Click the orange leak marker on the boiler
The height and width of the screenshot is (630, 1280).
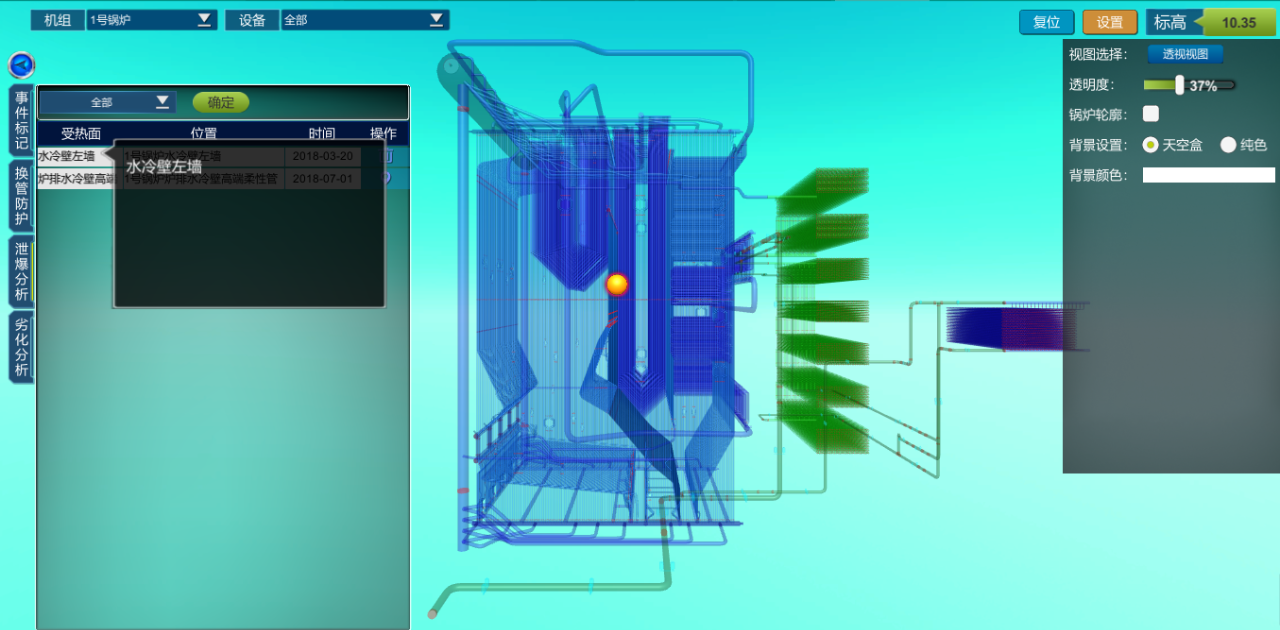click(617, 284)
